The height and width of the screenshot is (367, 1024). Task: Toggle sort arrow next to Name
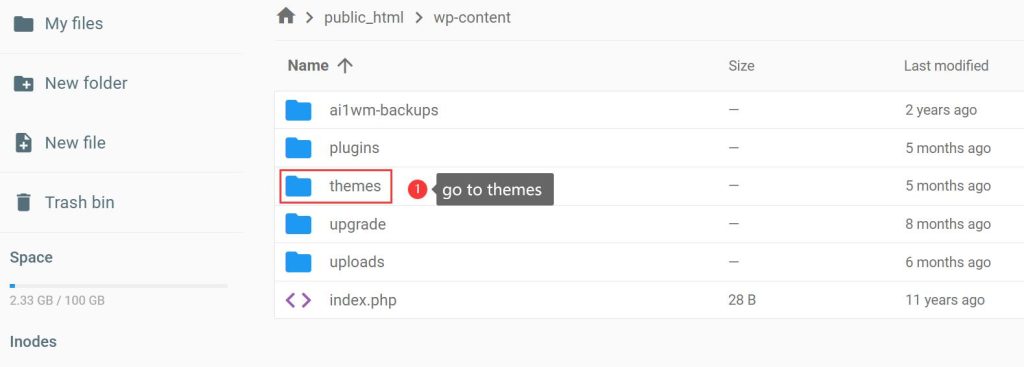(x=345, y=65)
